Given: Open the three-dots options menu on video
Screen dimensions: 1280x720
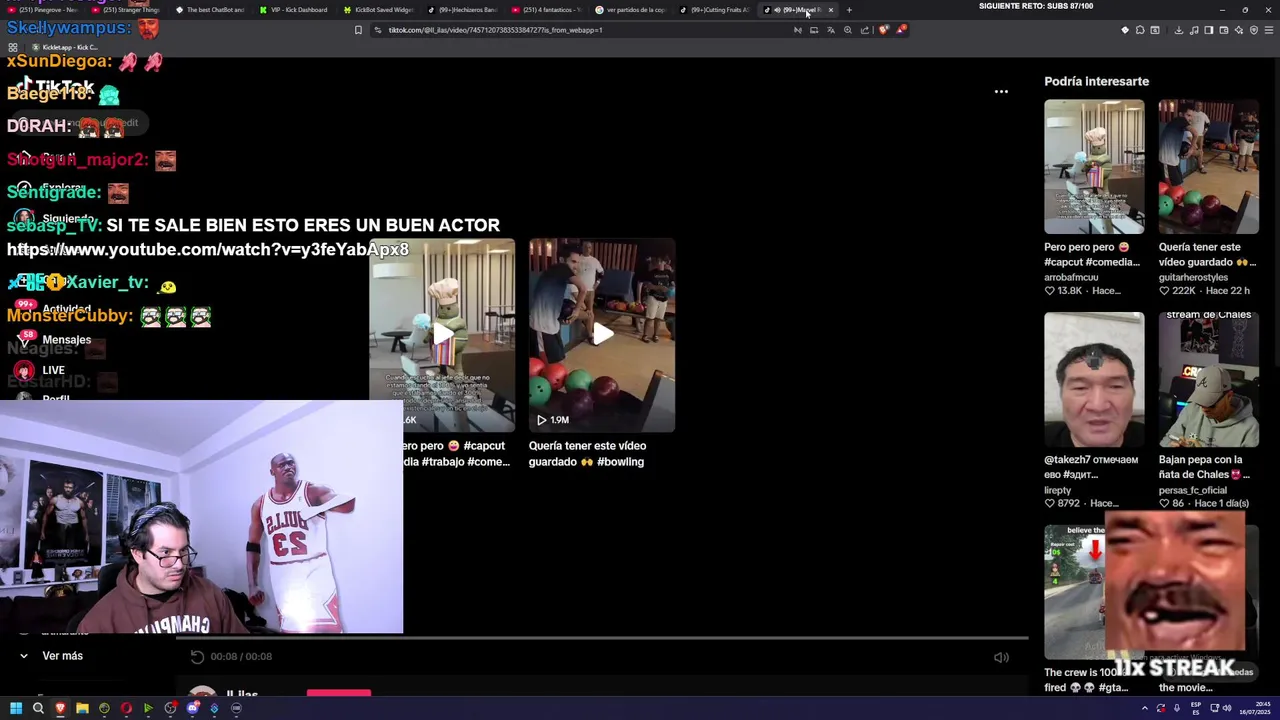Looking at the screenshot, I should click(x=1001, y=91).
